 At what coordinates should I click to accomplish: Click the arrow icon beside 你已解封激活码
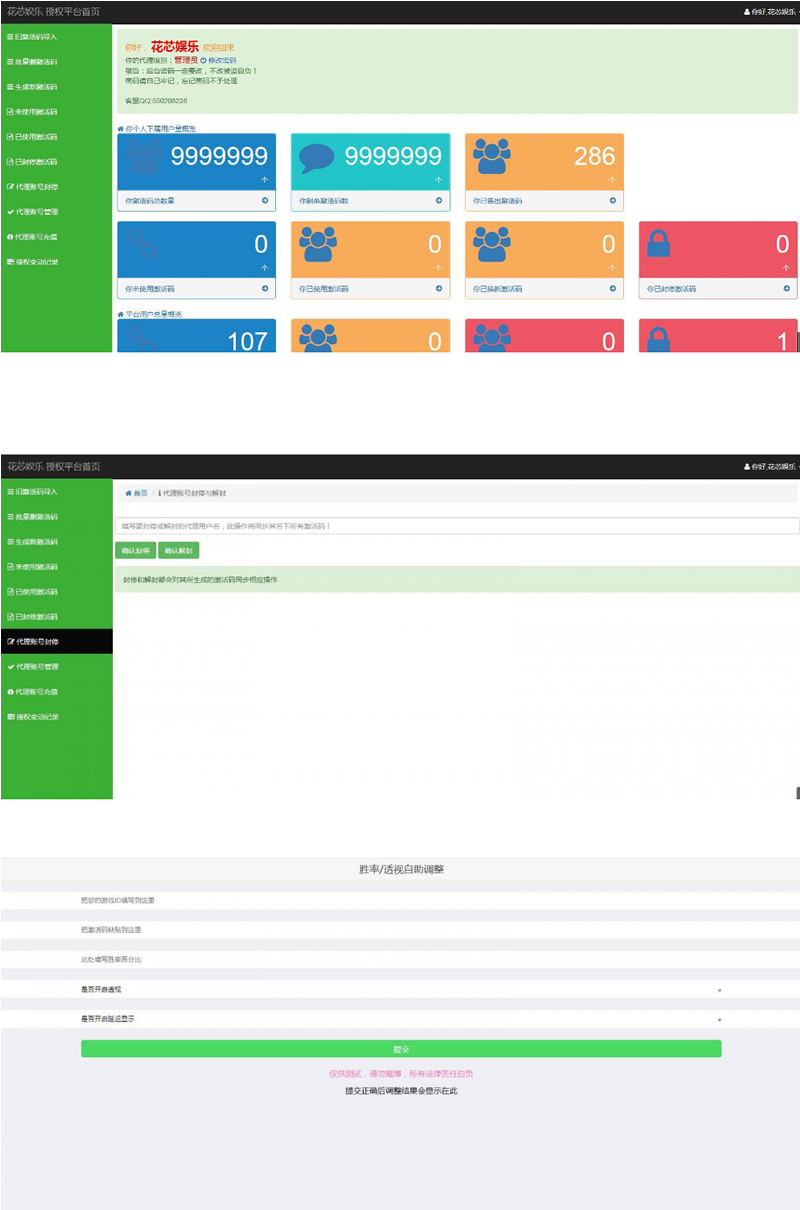pyautogui.click(x=613, y=289)
